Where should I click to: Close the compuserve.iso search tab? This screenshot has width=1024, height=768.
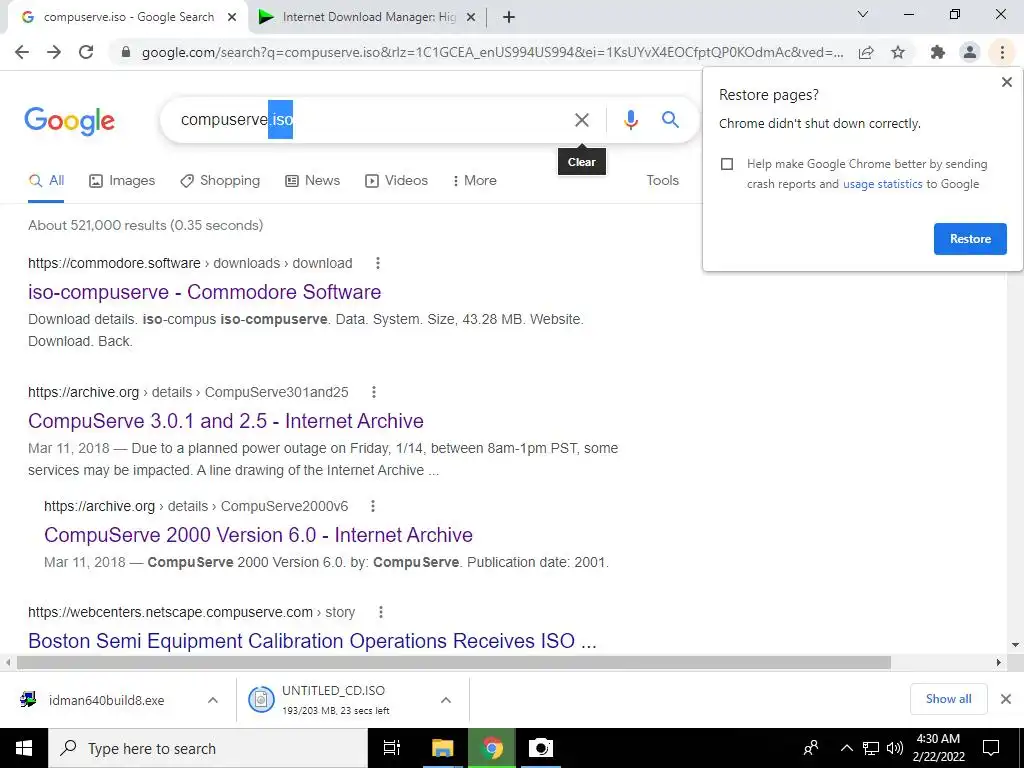pos(232,18)
